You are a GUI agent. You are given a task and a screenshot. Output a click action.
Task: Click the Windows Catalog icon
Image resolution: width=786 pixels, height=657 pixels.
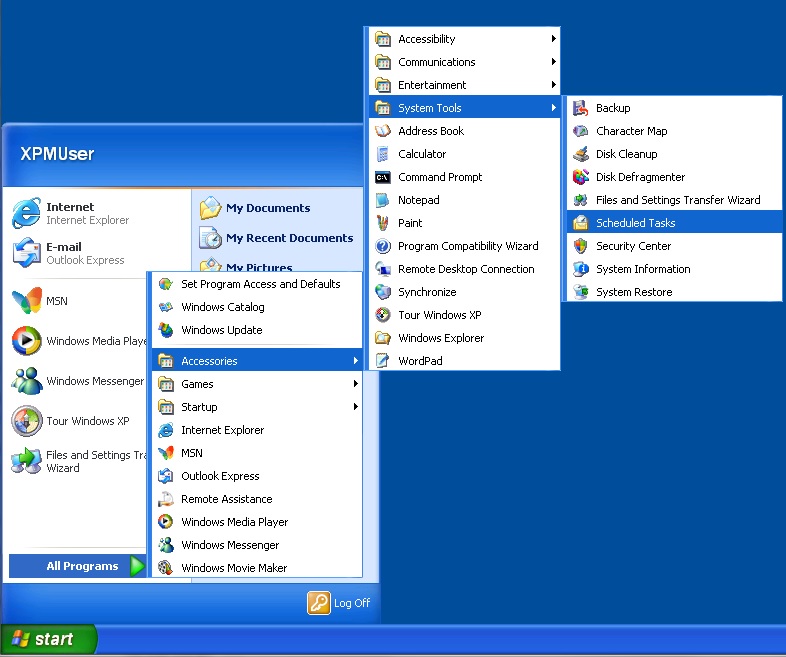(x=166, y=307)
